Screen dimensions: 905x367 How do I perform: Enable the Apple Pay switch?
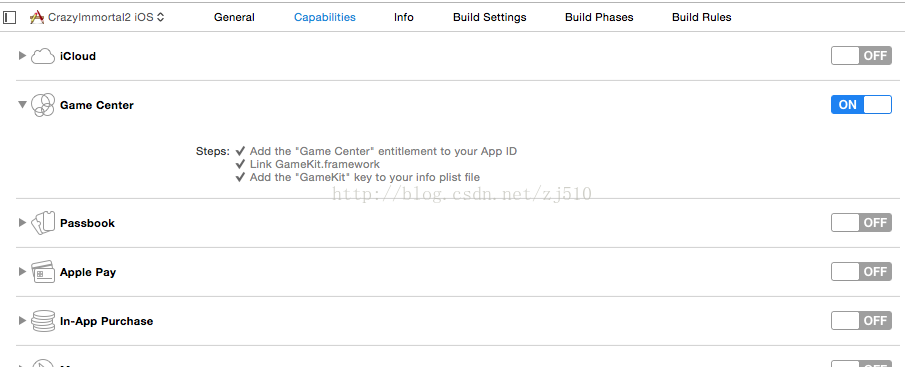861,271
